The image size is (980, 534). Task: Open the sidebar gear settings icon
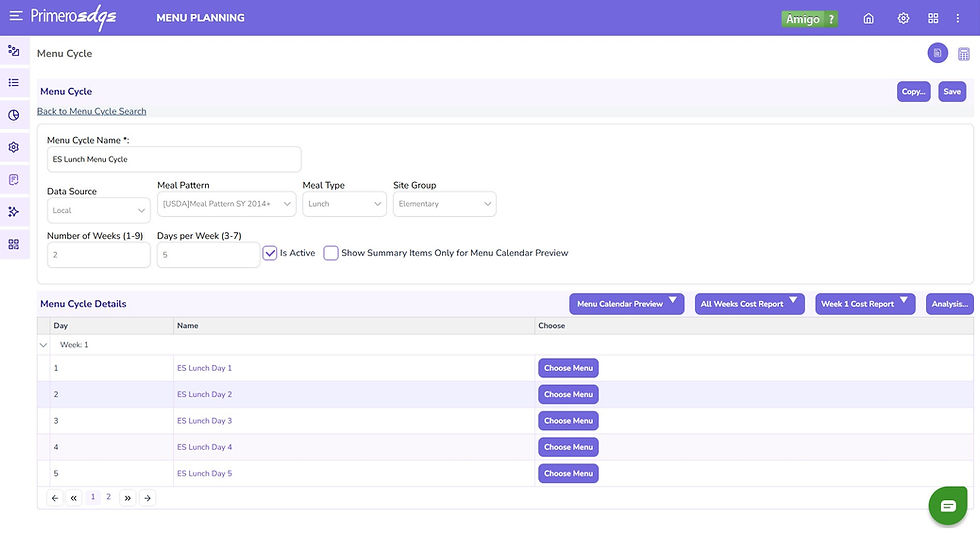(14, 147)
